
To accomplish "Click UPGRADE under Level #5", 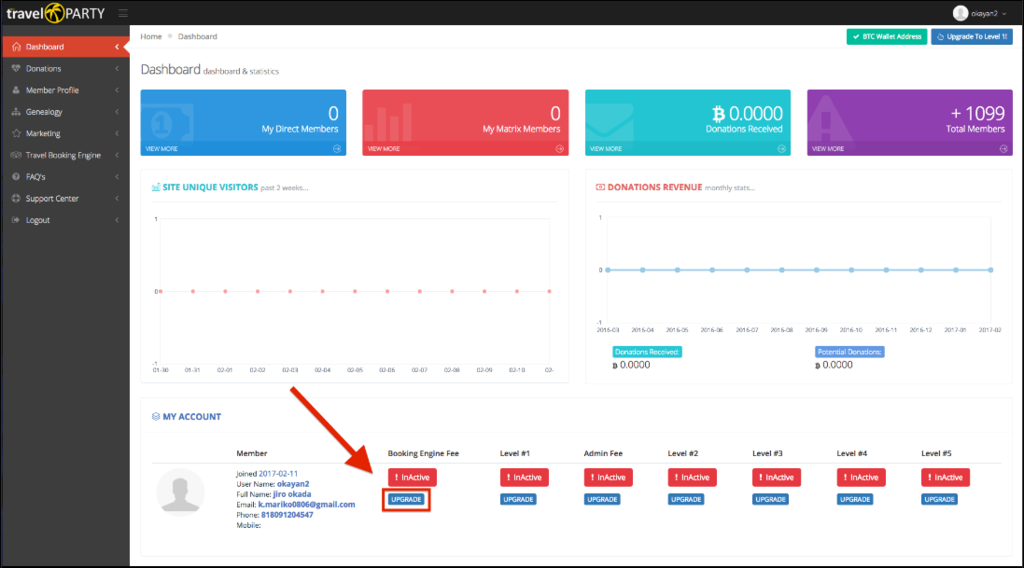I will click(940, 499).
